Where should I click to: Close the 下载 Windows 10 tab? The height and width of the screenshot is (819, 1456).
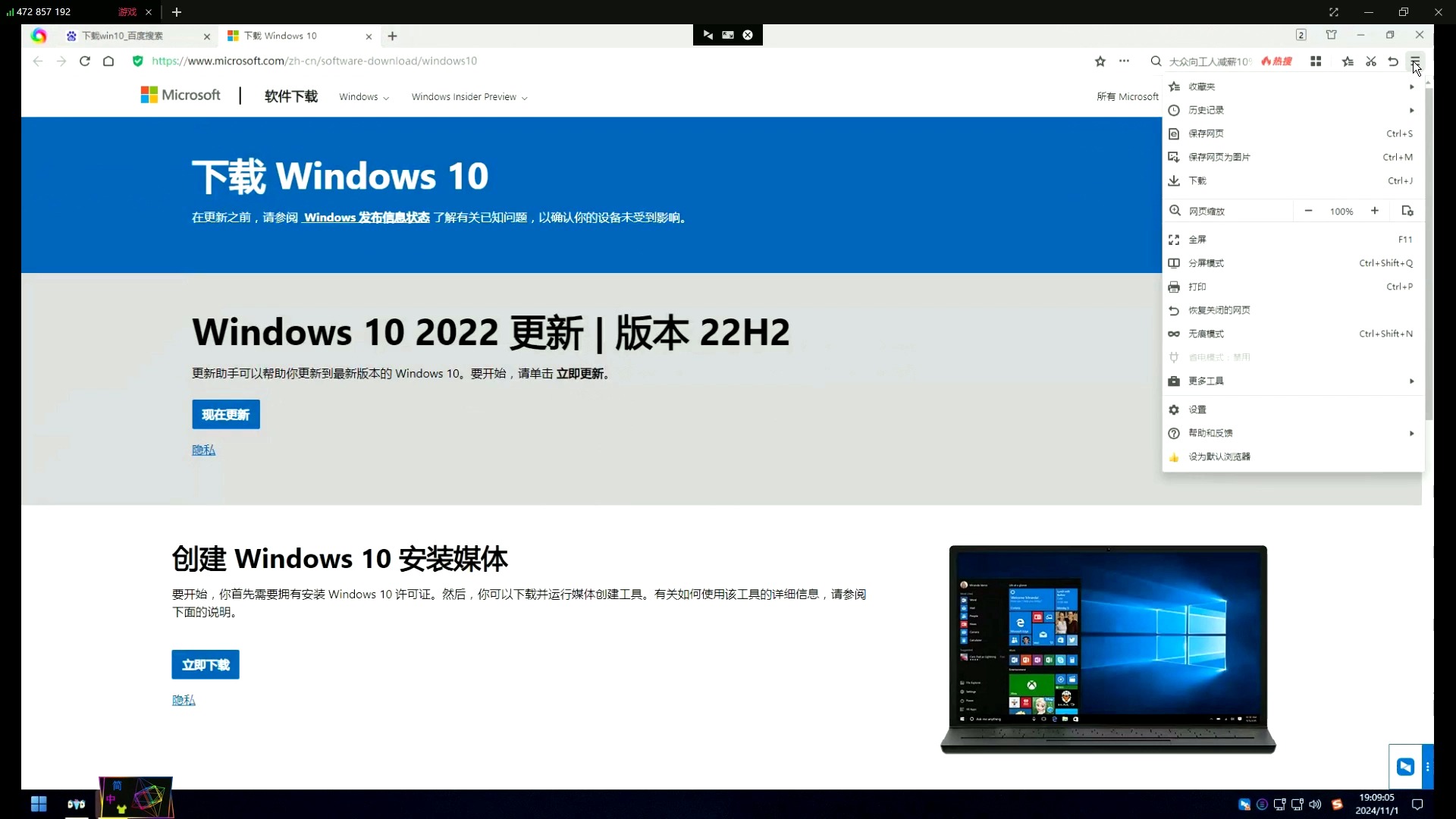coord(369,36)
